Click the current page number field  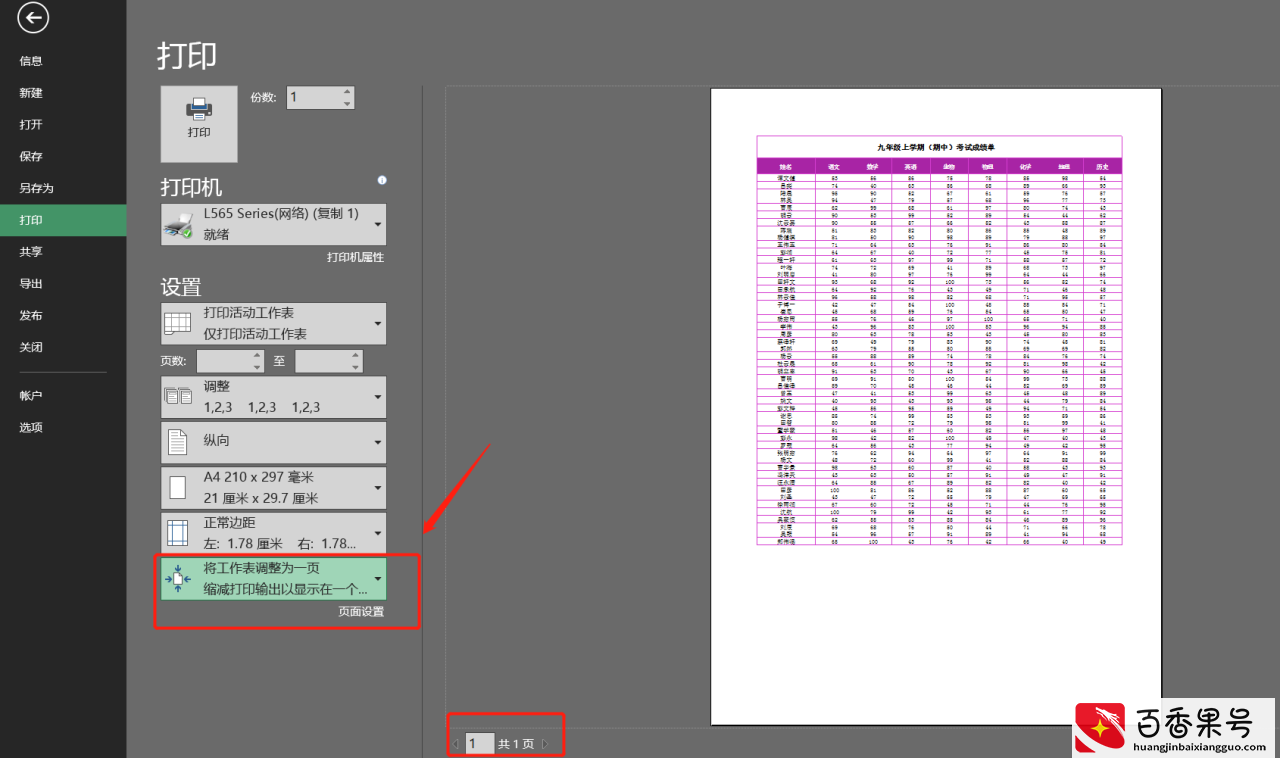pyautogui.click(x=480, y=743)
